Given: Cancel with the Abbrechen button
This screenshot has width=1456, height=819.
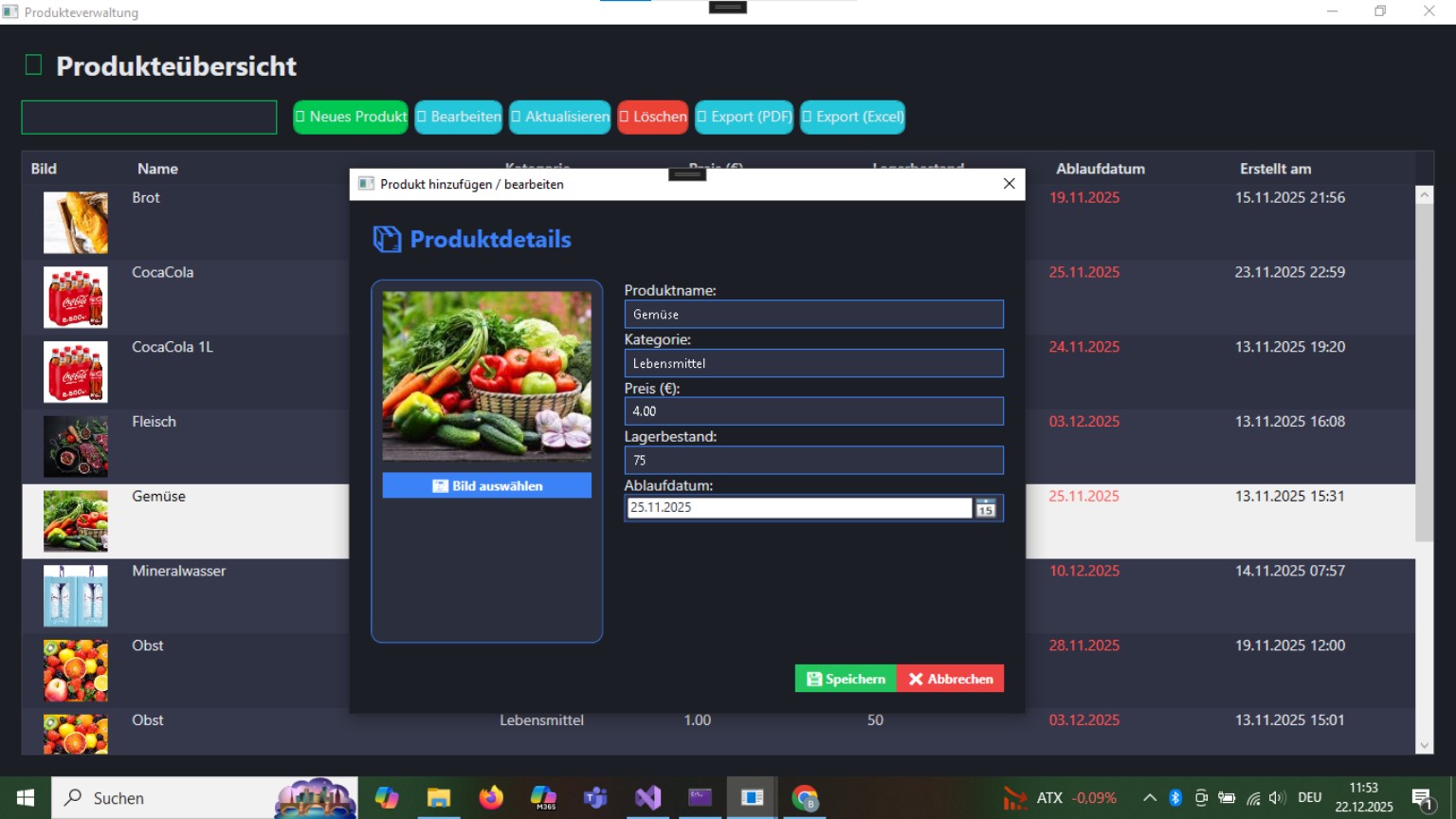Looking at the screenshot, I should pos(950,679).
